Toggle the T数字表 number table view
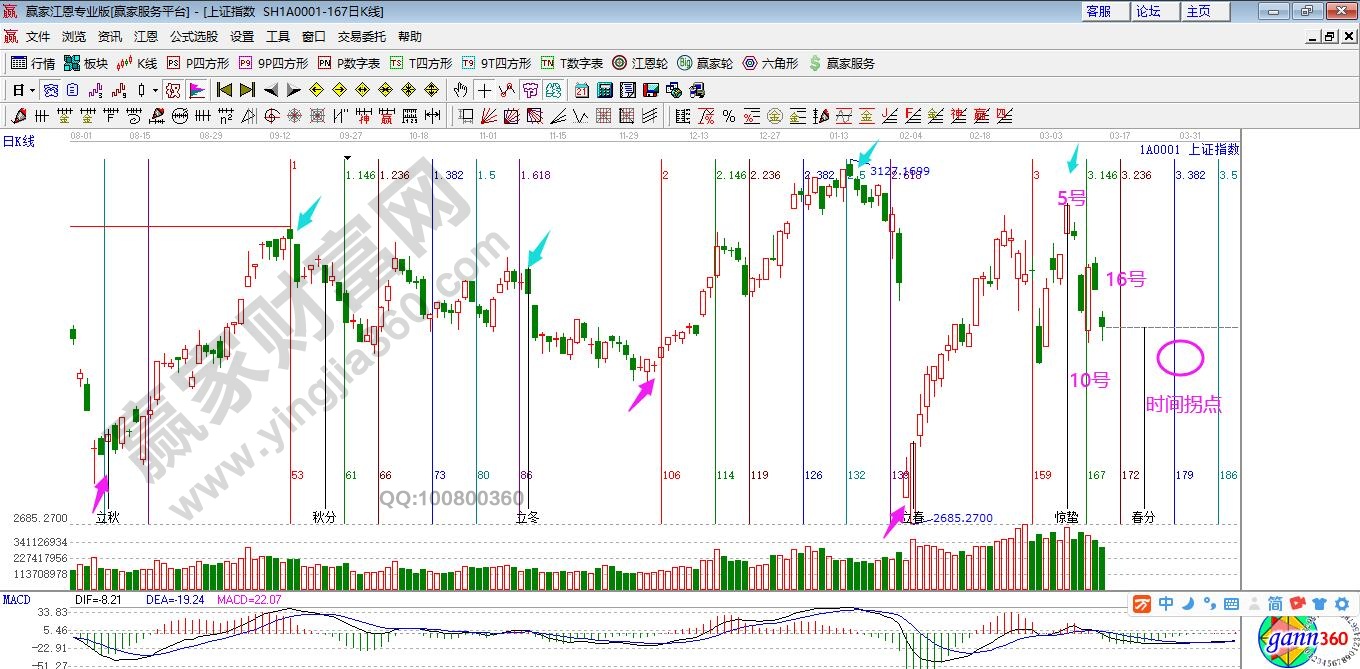 coord(572,63)
